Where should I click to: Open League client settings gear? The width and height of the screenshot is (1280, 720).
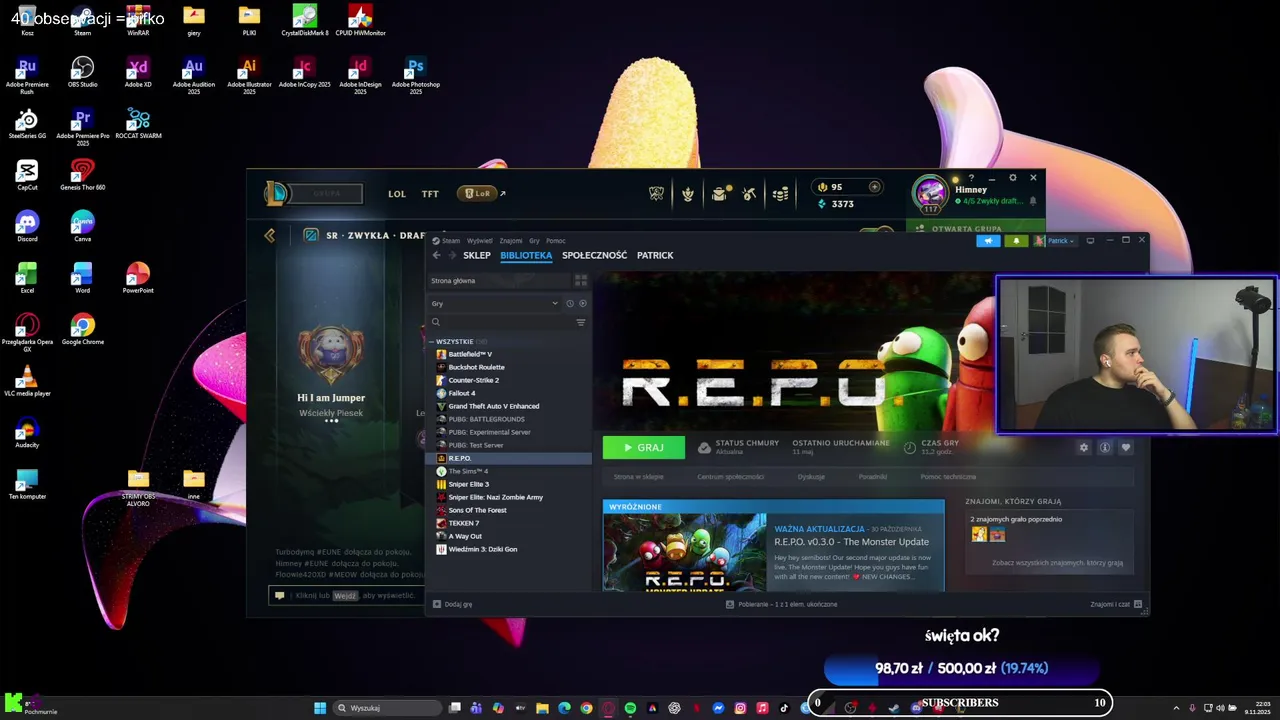1012,178
